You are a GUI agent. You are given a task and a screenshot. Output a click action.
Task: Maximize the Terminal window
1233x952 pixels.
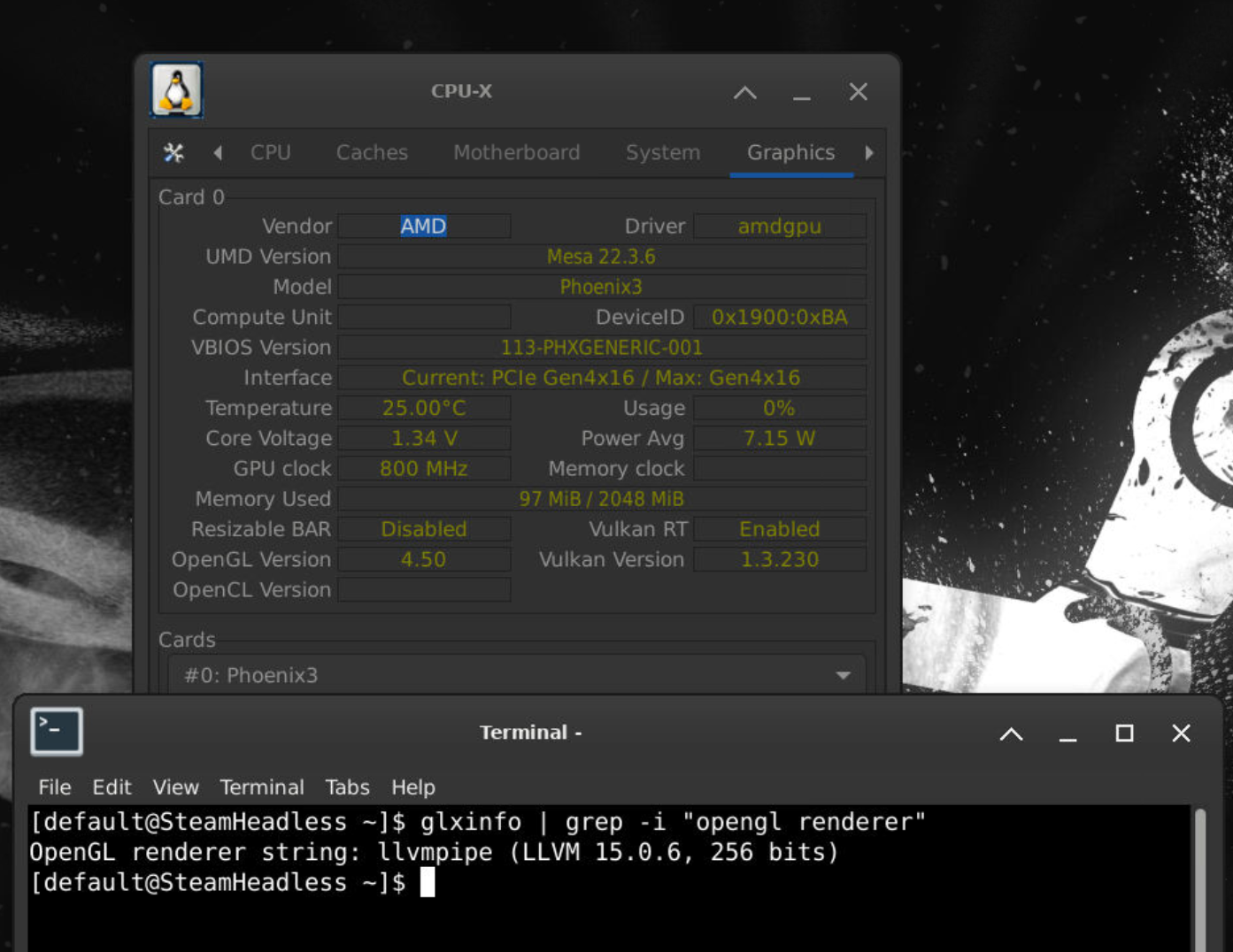tap(1124, 733)
